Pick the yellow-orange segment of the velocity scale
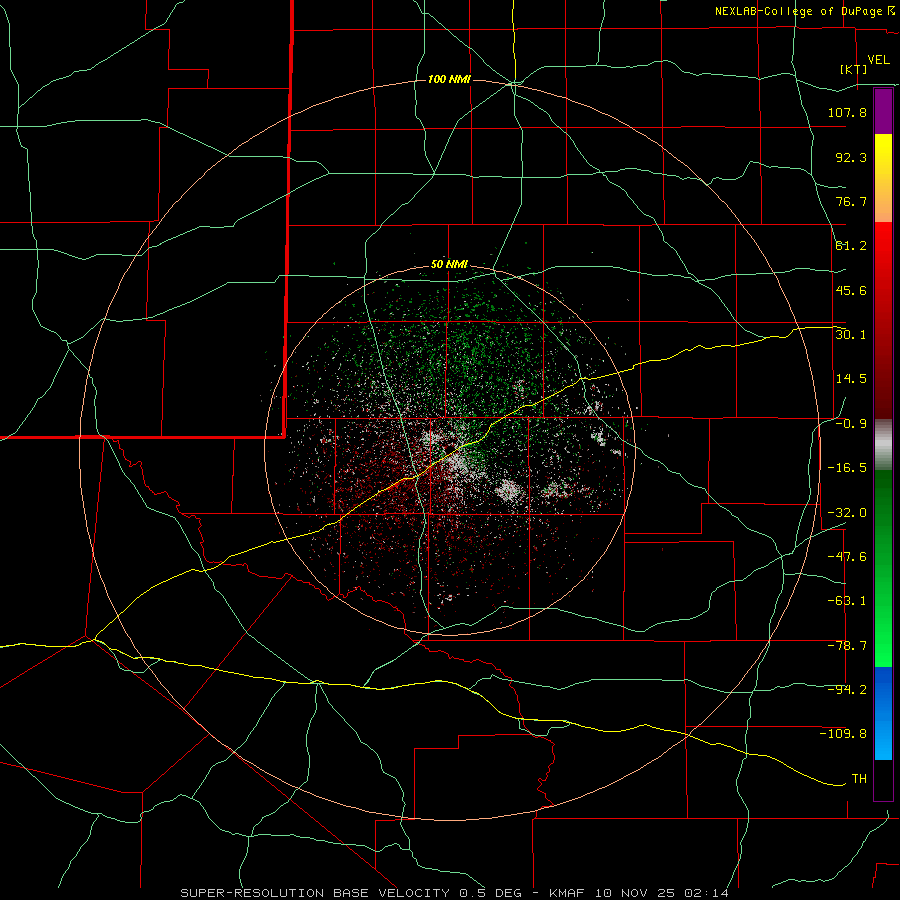 click(883, 178)
